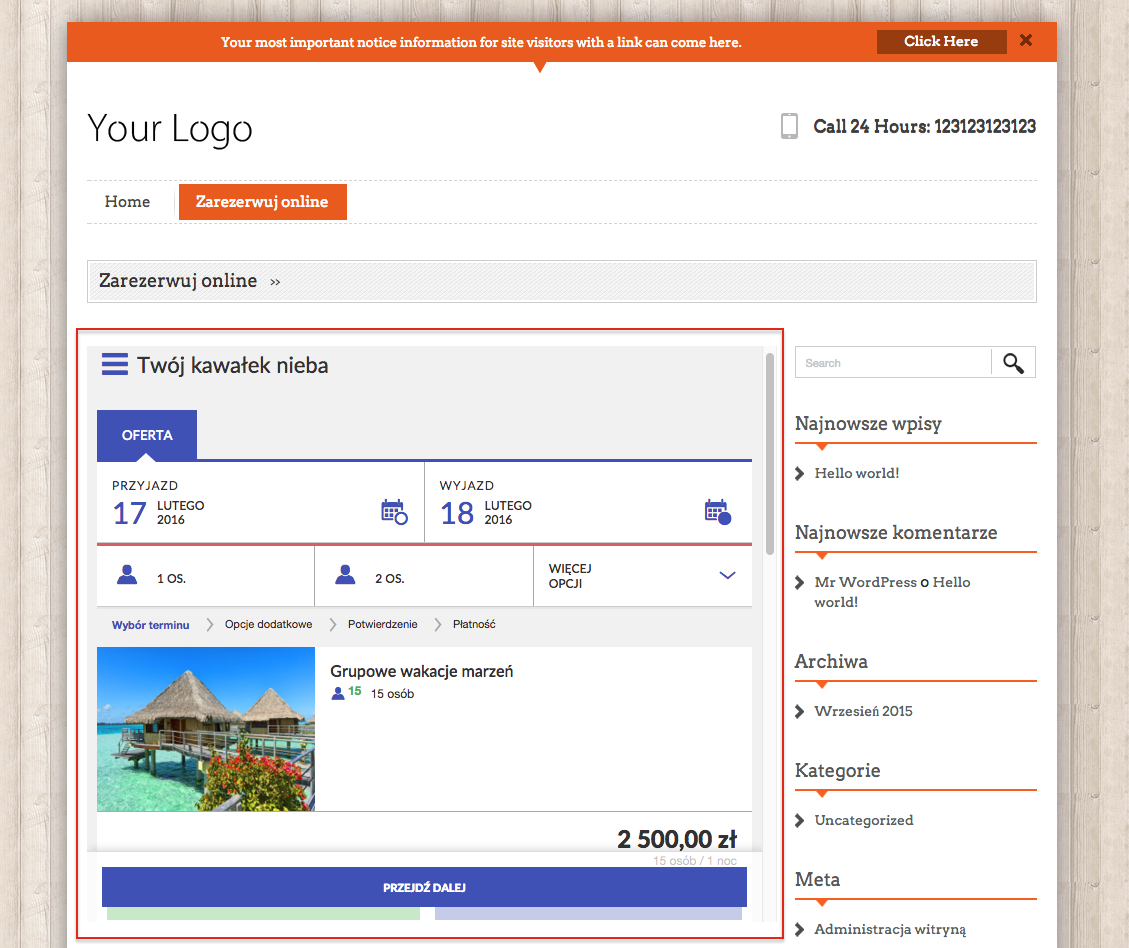Open the Hello world! link in the comment entry

coord(893,592)
